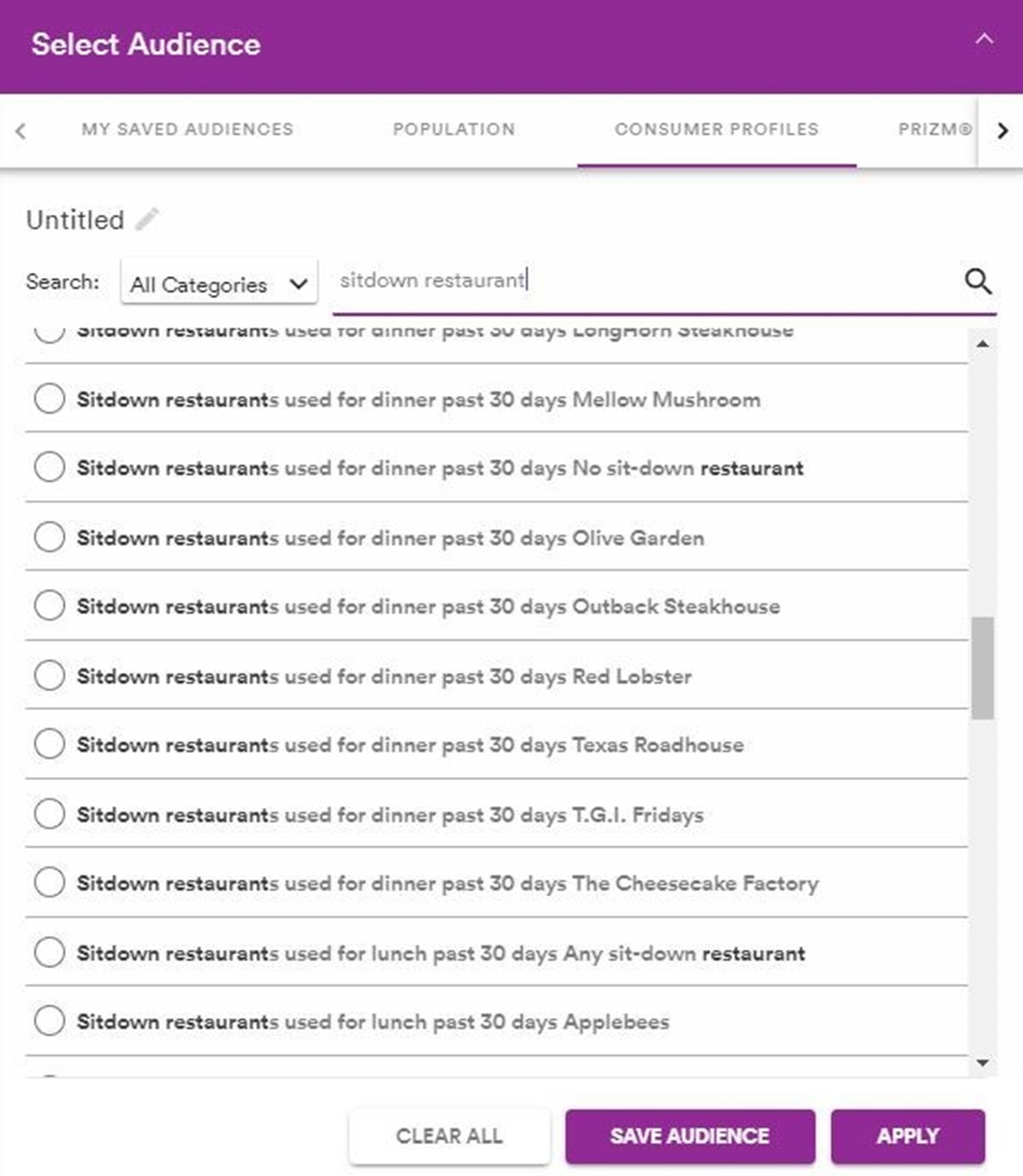Image resolution: width=1023 pixels, height=1176 pixels.
Task: Open the Population tab
Action: click(x=453, y=129)
